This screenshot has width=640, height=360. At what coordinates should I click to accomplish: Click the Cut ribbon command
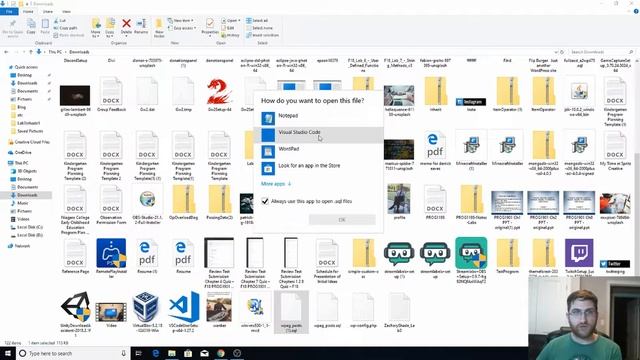coord(60,20)
